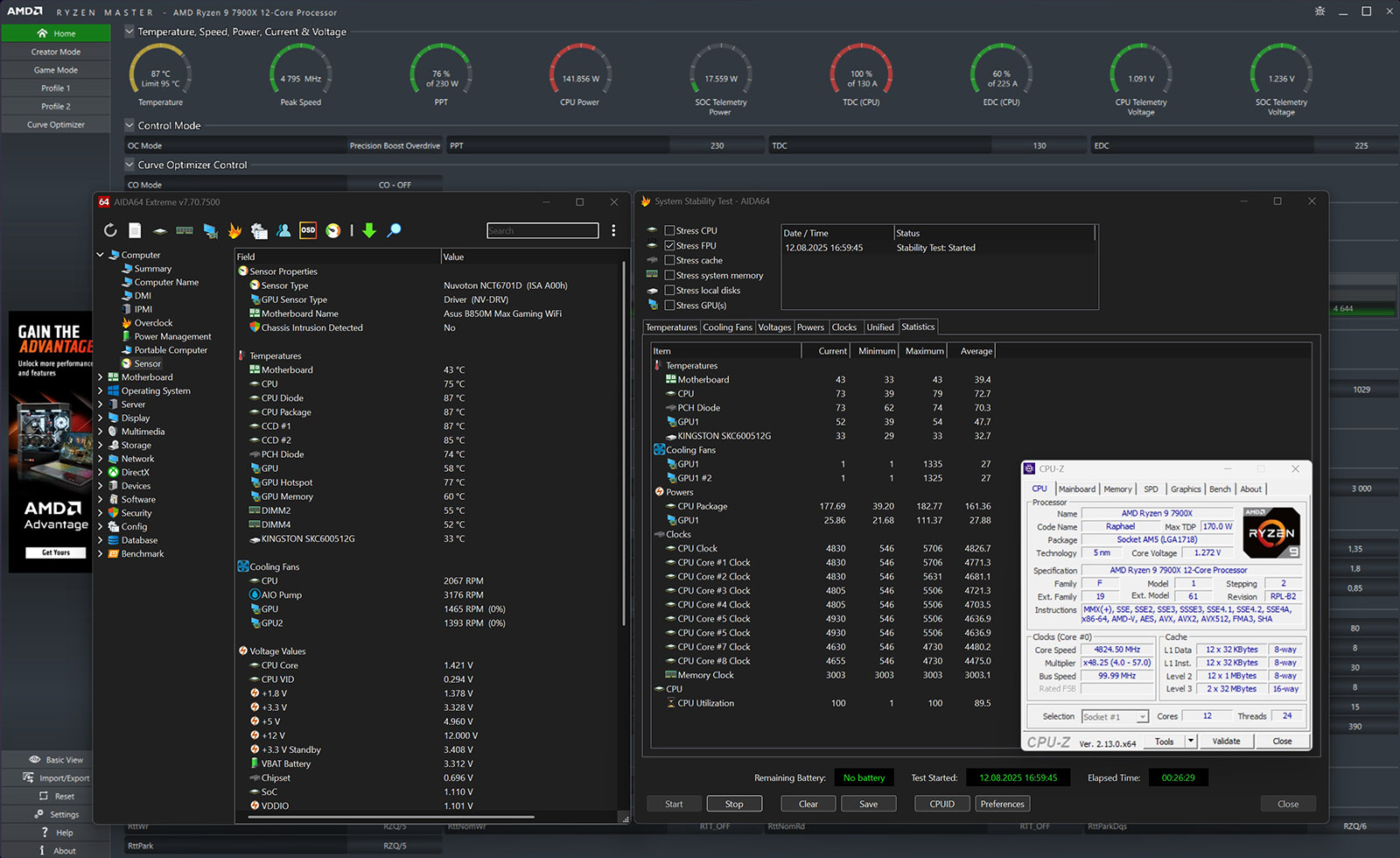Click Get Yours on AMD Advantage ad
The height and width of the screenshot is (858, 1400).
[56, 552]
